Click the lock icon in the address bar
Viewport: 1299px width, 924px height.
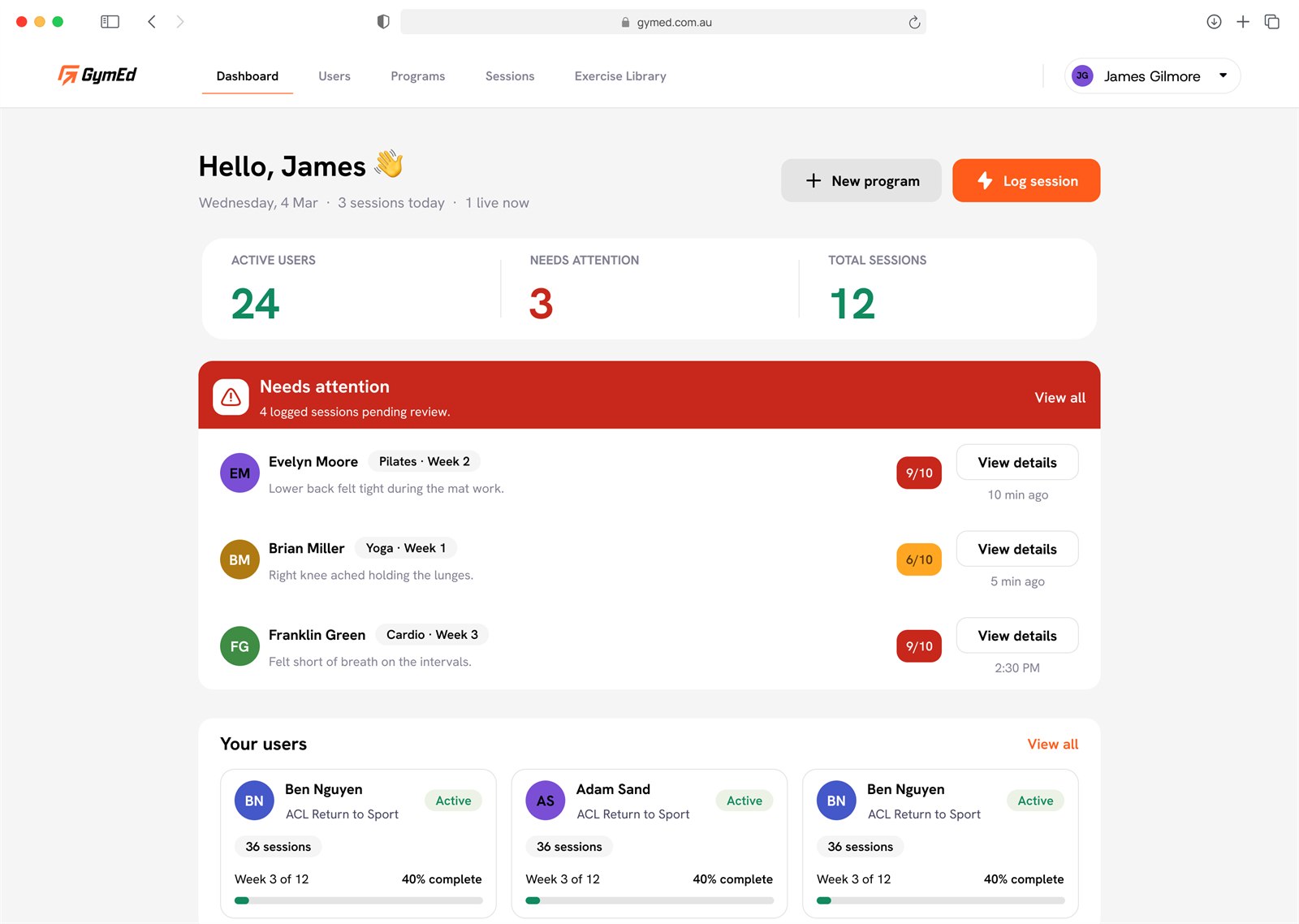[x=625, y=23]
